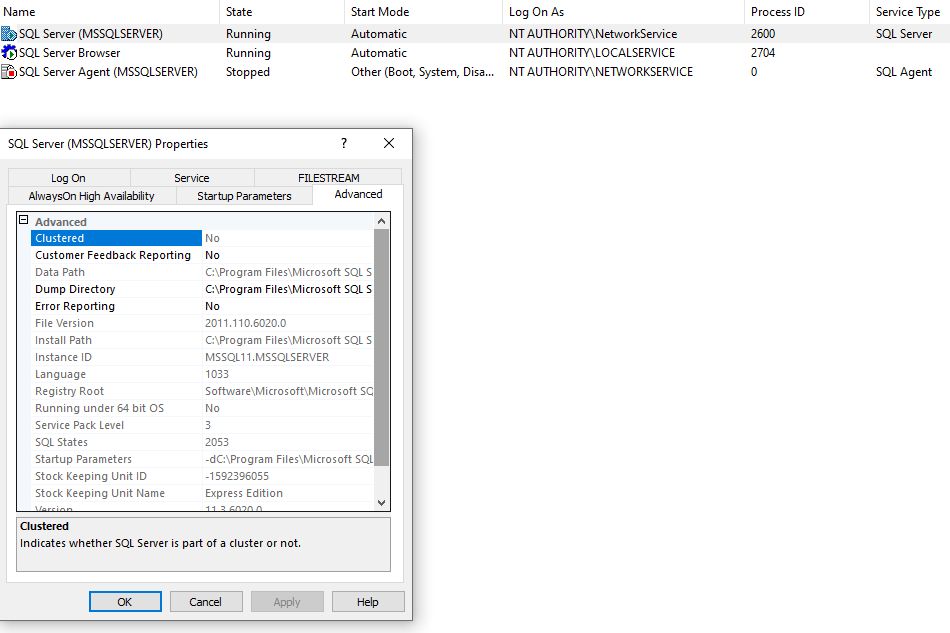
Task: Click the Help button
Action: (x=368, y=602)
